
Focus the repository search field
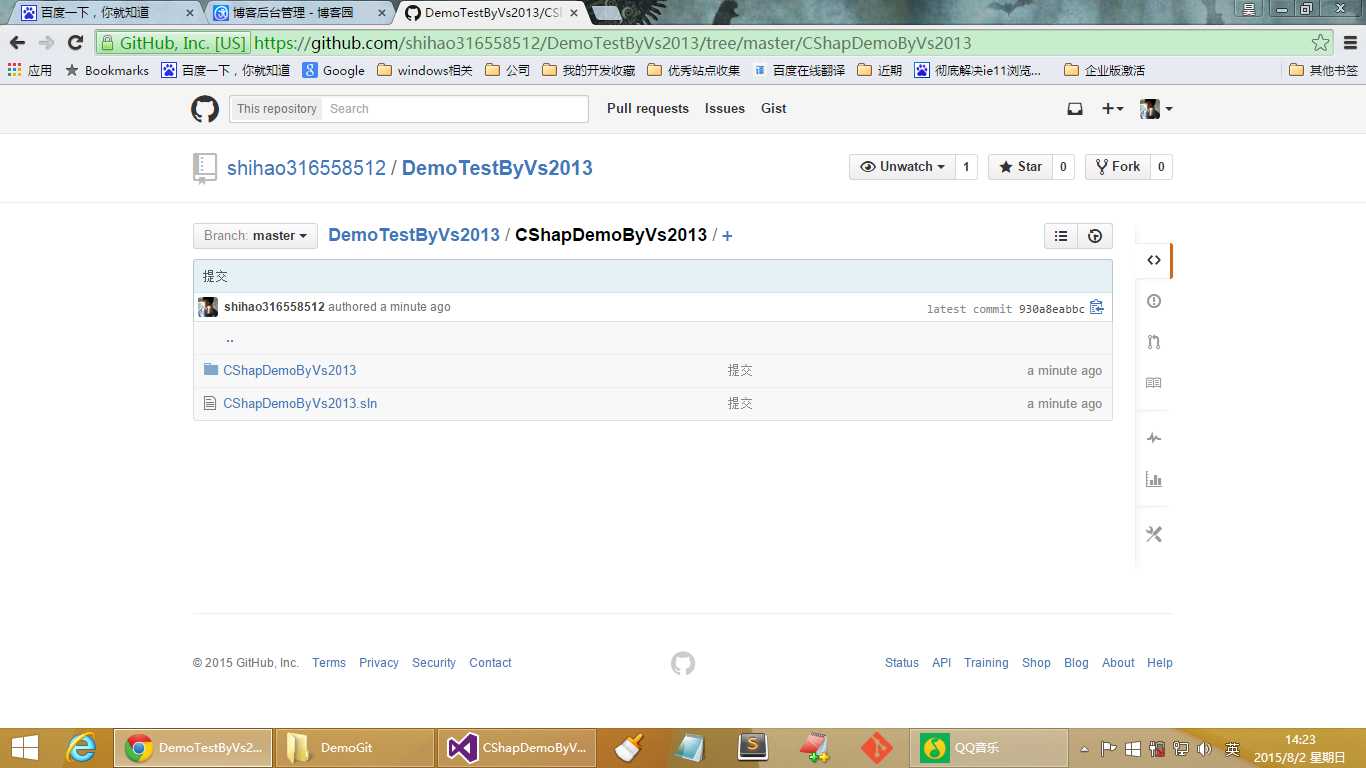click(x=456, y=109)
